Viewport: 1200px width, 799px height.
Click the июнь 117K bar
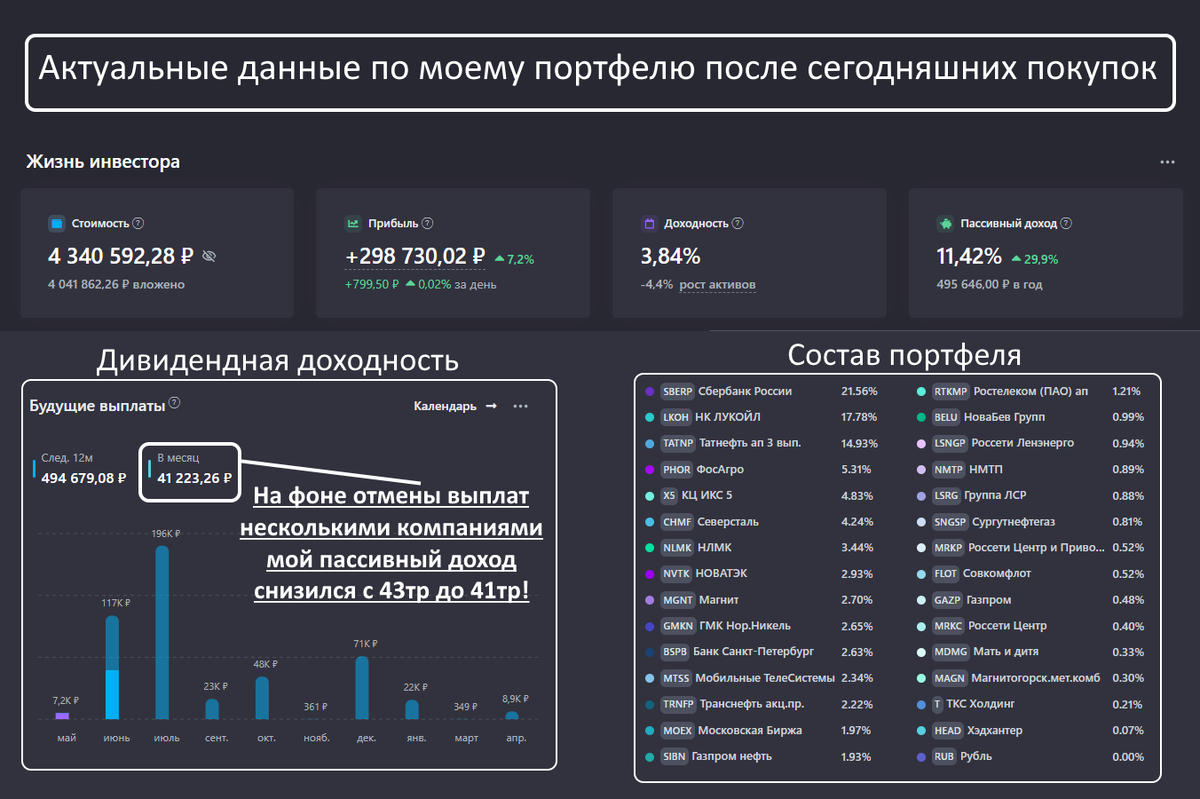tap(112, 667)
